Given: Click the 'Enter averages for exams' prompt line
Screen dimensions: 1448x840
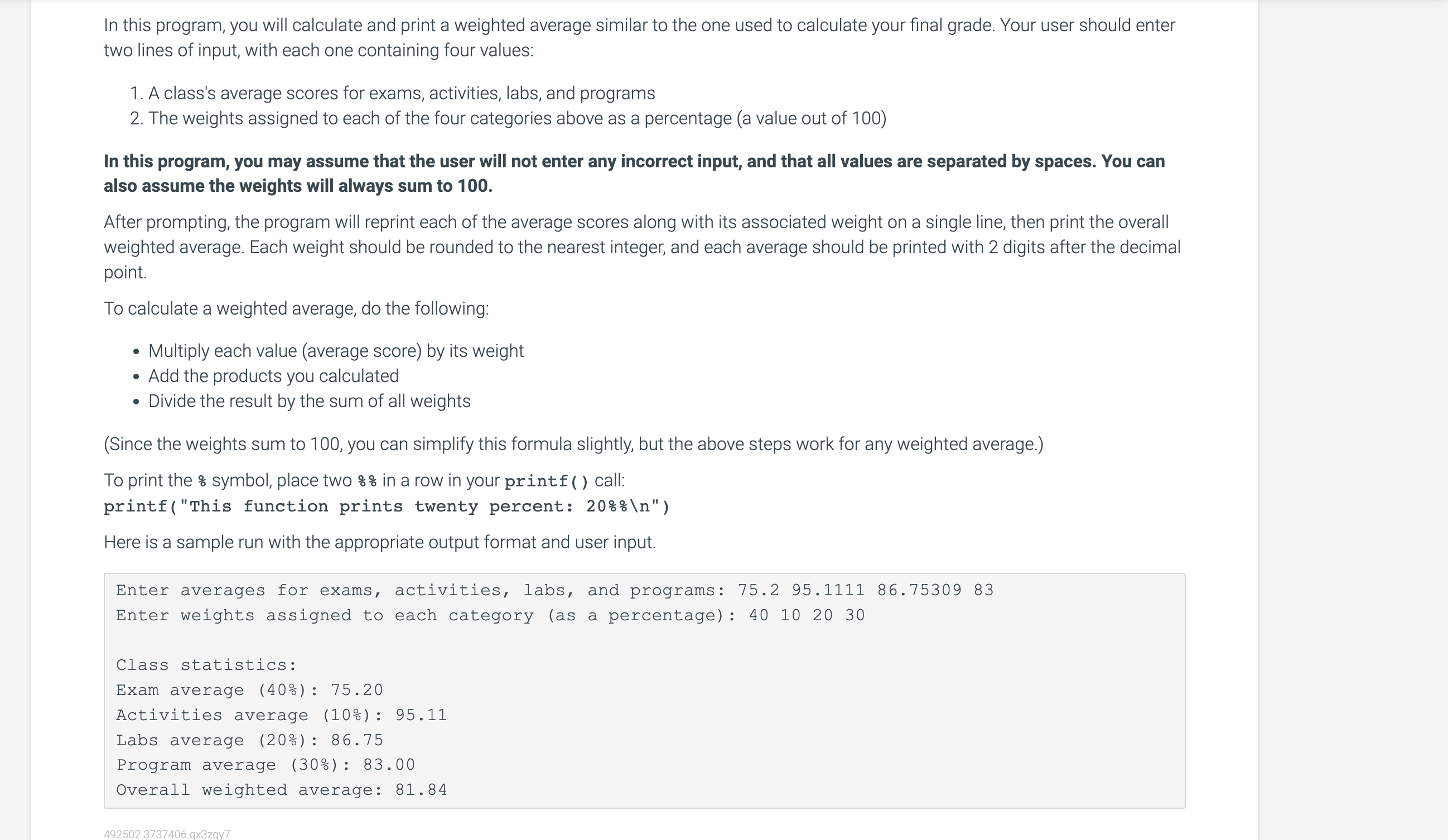Looking at the screenshot, I should 555,590.
